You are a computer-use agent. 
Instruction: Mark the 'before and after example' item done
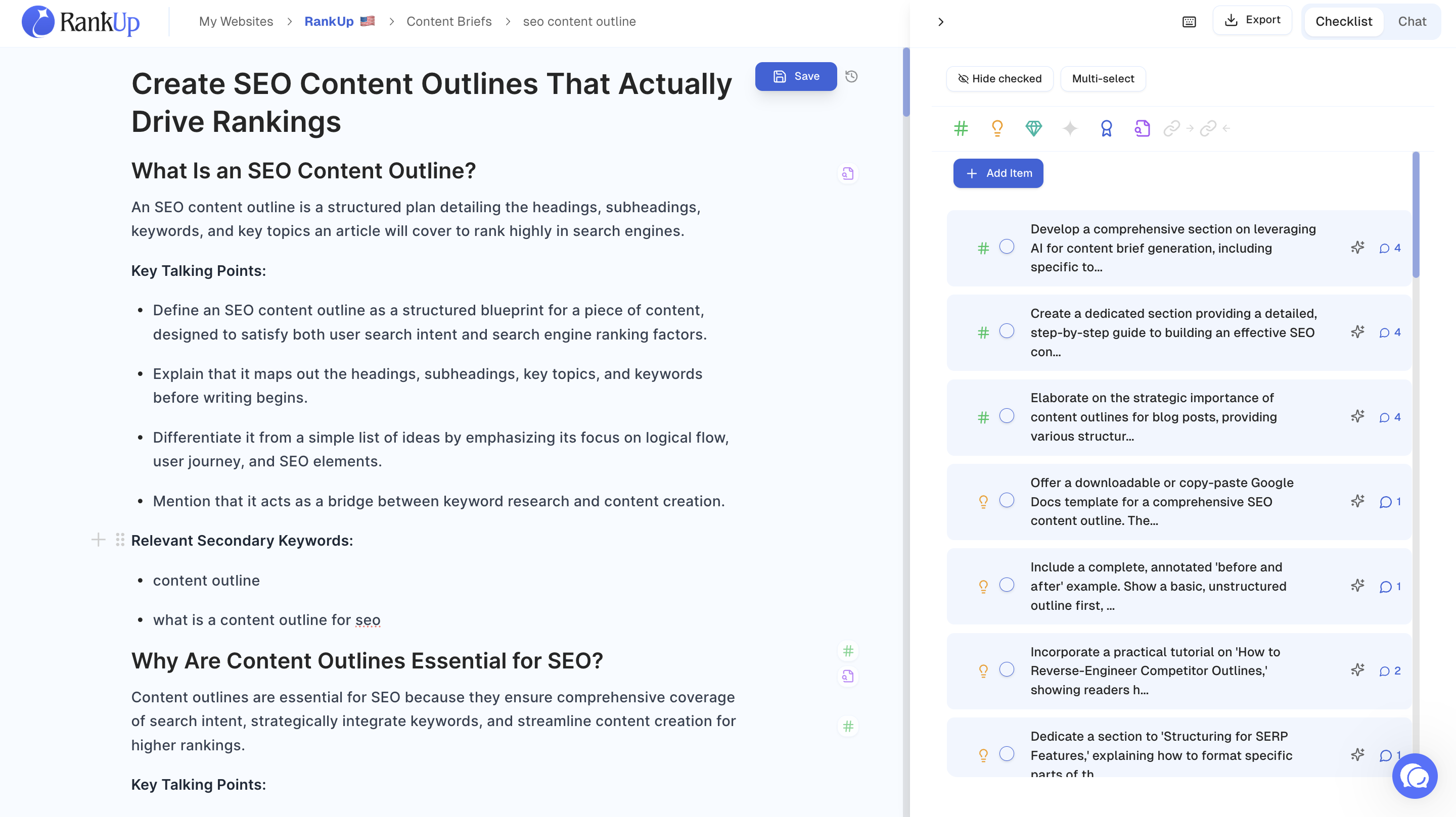click(1007, 585)
